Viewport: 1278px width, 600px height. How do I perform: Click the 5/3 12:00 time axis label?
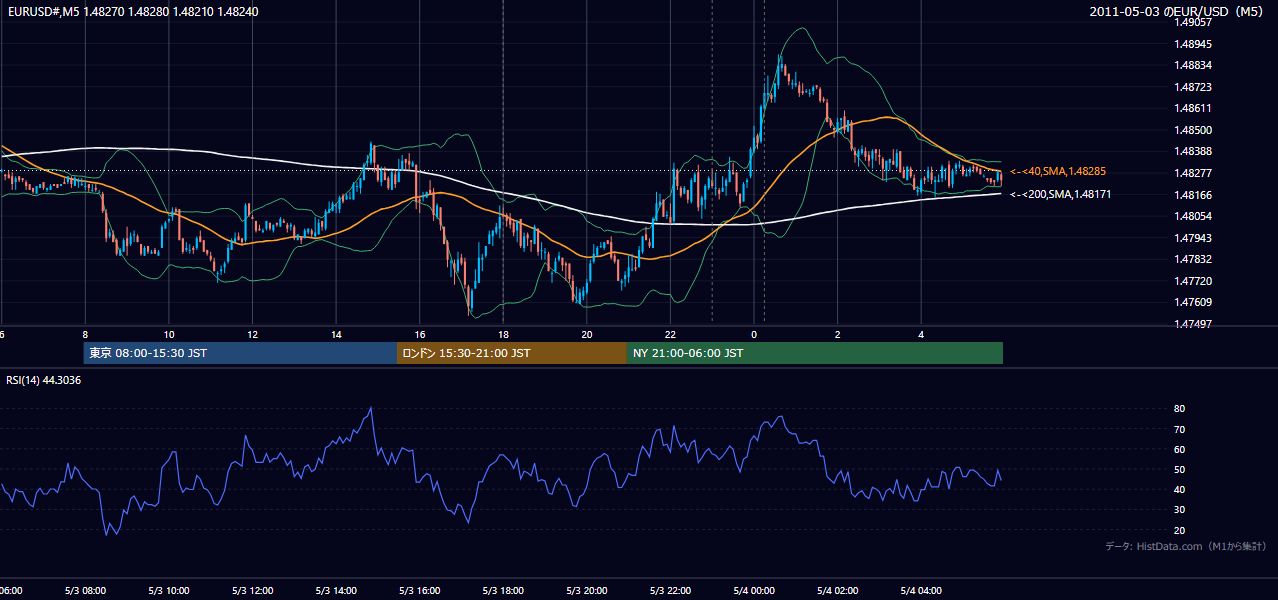(x=252, y=591)
